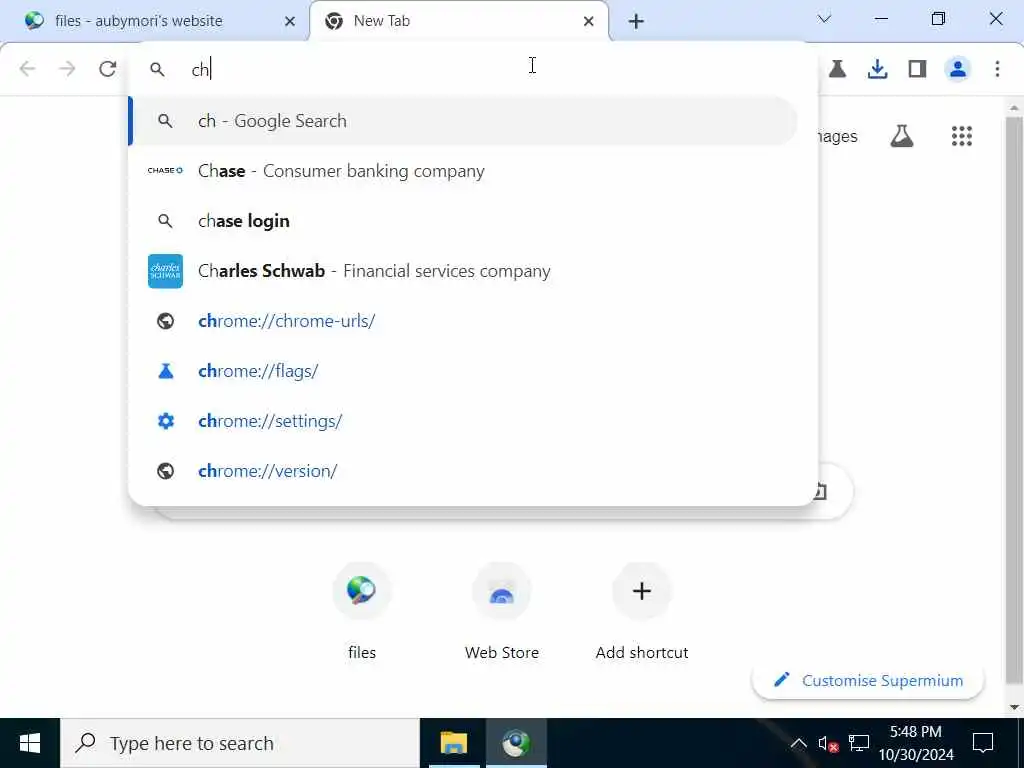Click the muted volume tray icon

pyautogui.click(x=828, y=743)
